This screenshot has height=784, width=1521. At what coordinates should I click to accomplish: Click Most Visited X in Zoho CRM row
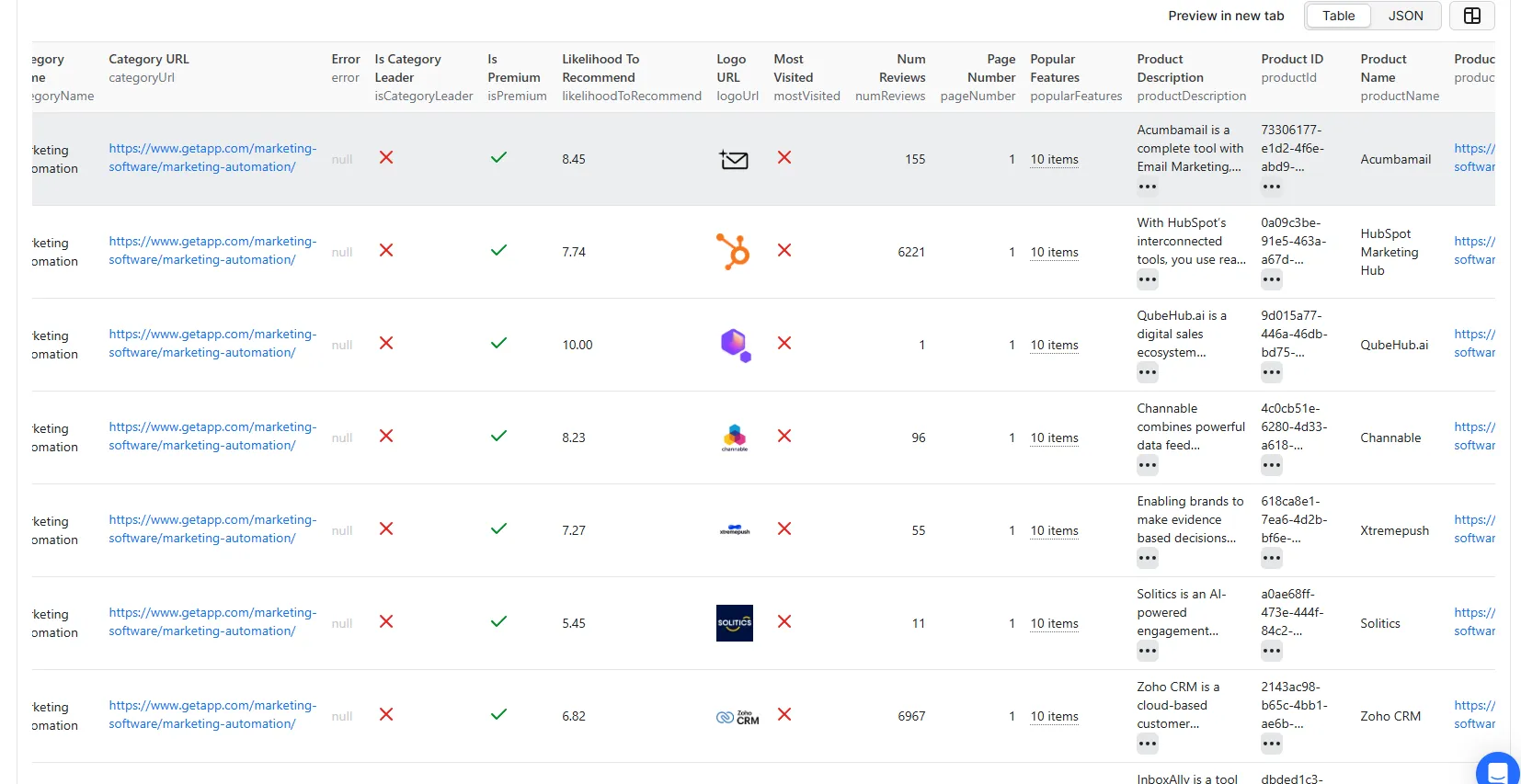783,715
